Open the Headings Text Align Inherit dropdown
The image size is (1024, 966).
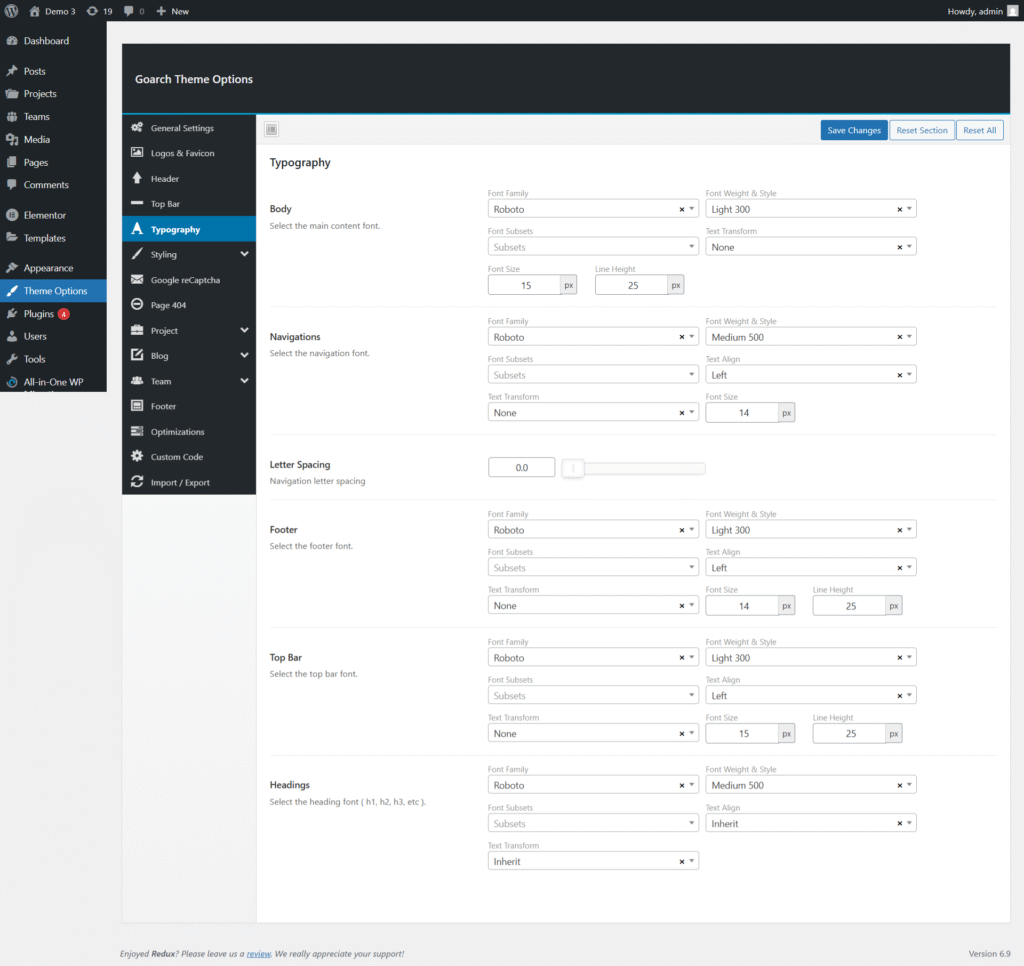(x=810, y=824)
